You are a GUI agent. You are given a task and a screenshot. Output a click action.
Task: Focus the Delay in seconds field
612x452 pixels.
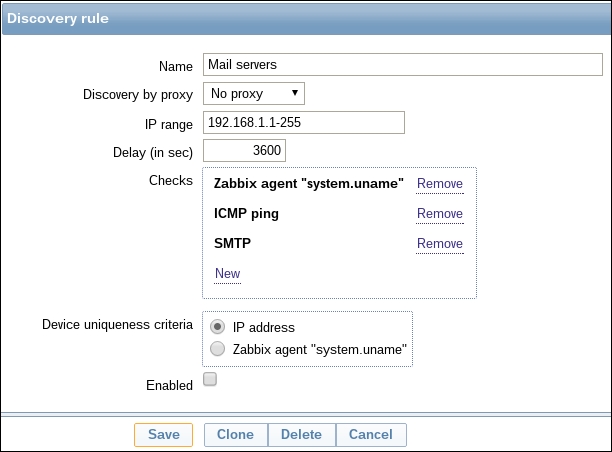tap(245, 150)
